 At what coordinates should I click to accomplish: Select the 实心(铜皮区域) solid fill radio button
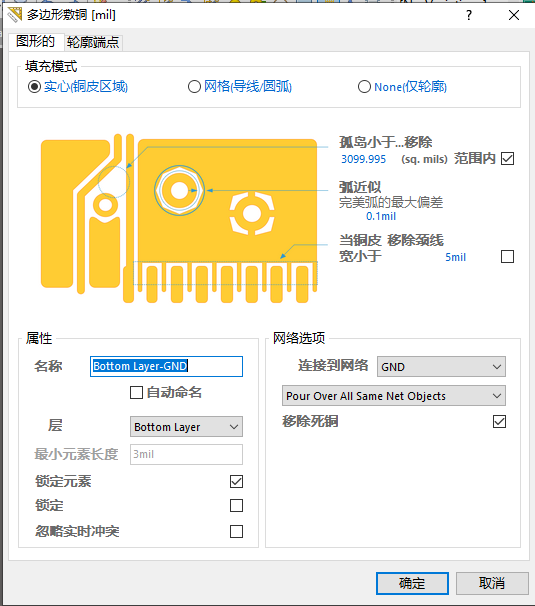point(34,87)
